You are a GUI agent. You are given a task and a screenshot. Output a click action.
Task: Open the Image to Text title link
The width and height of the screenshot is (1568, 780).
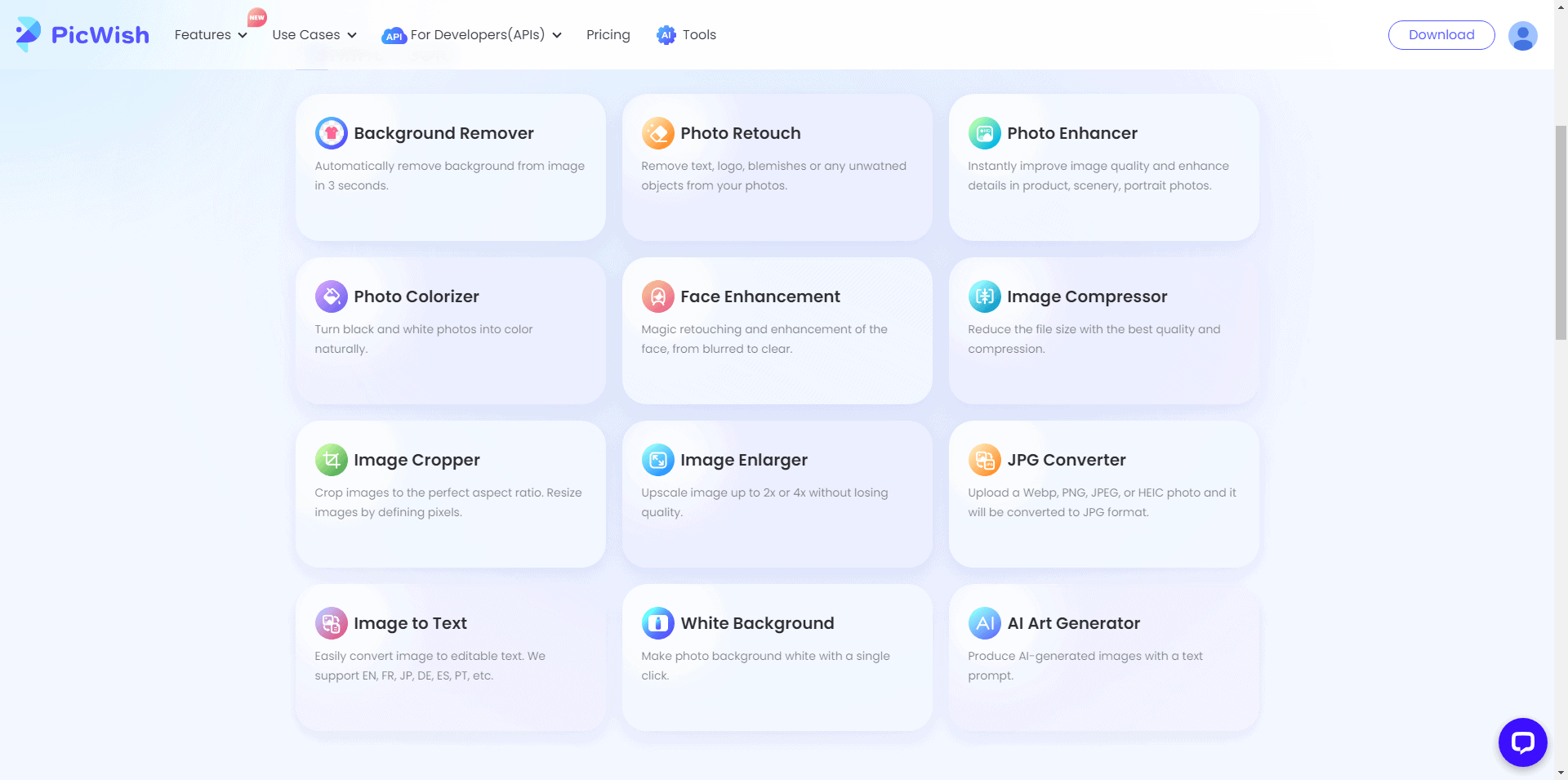[x=410, y=623]
